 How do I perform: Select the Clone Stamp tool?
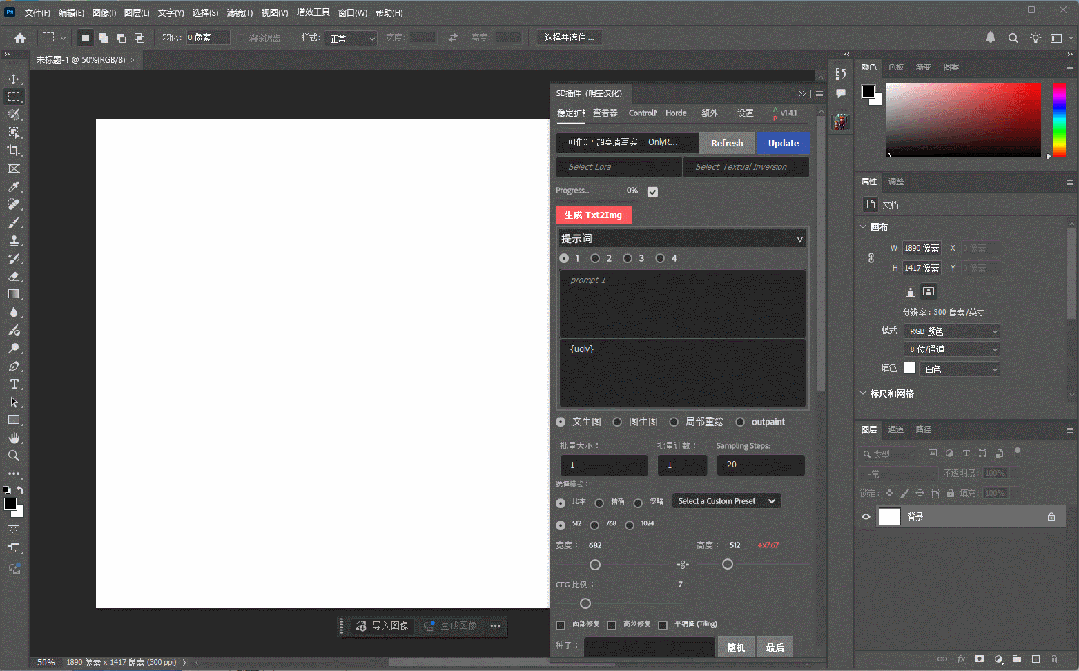[x=14, y=240]
